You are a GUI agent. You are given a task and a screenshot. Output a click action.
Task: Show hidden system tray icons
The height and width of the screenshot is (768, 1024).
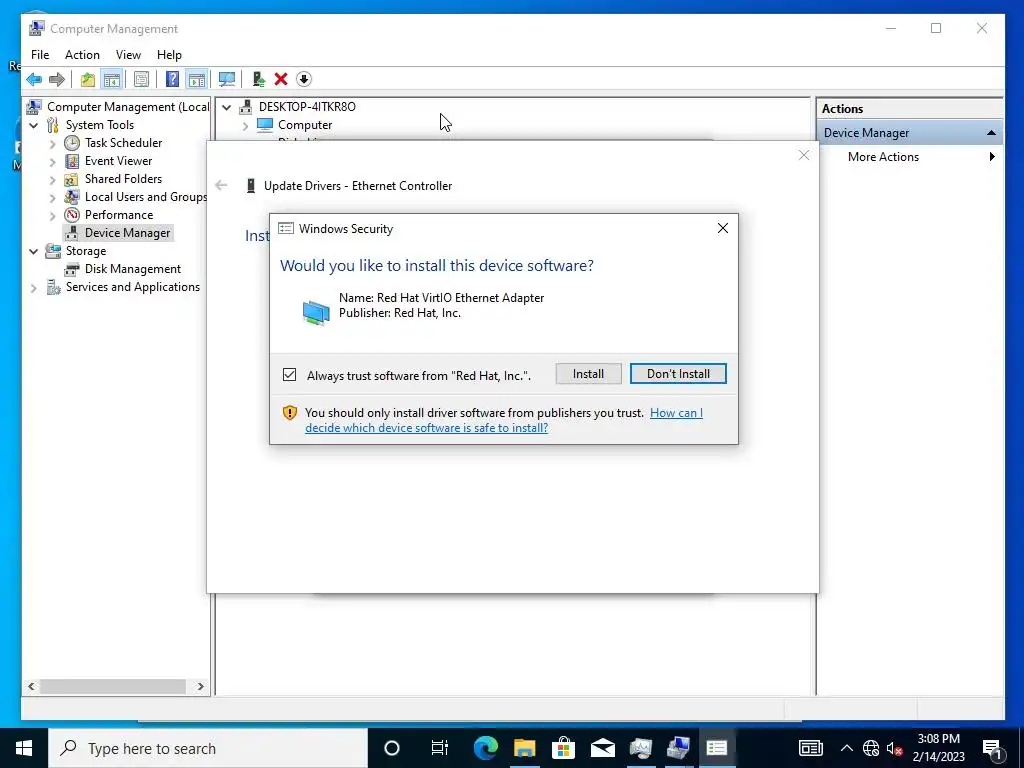[x=846, y=748]
